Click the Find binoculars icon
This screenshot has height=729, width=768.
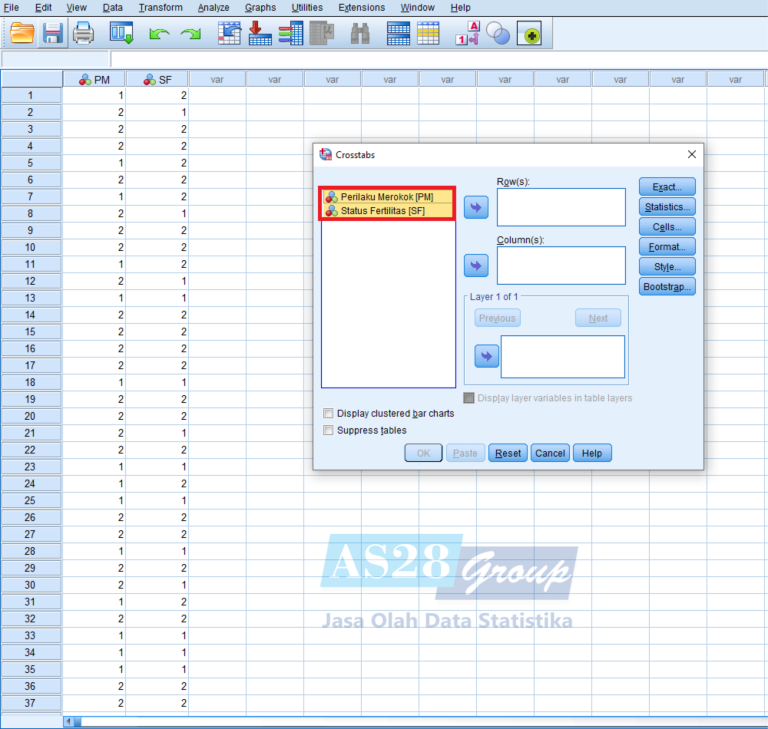coord(360,34)
